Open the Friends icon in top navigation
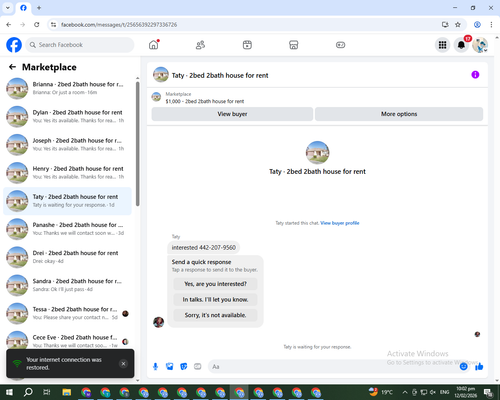This screenshot has width=500, height=400. tap(200, 45)
